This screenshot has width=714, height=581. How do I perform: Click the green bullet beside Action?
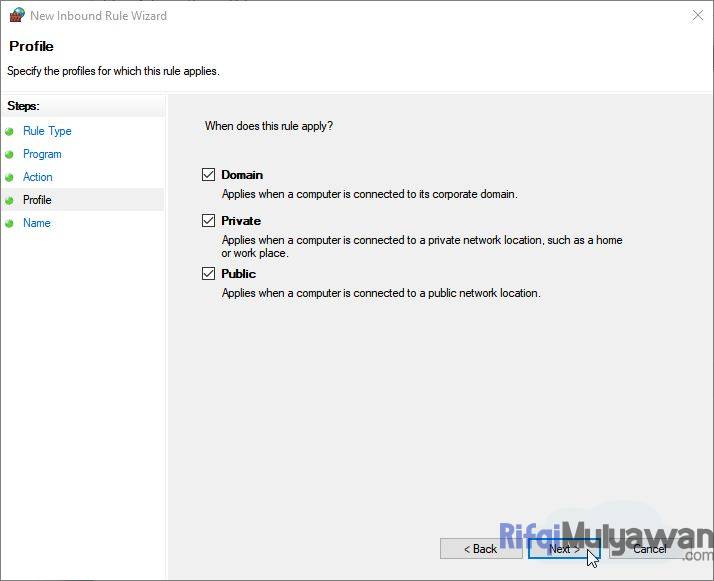[10, 177]
